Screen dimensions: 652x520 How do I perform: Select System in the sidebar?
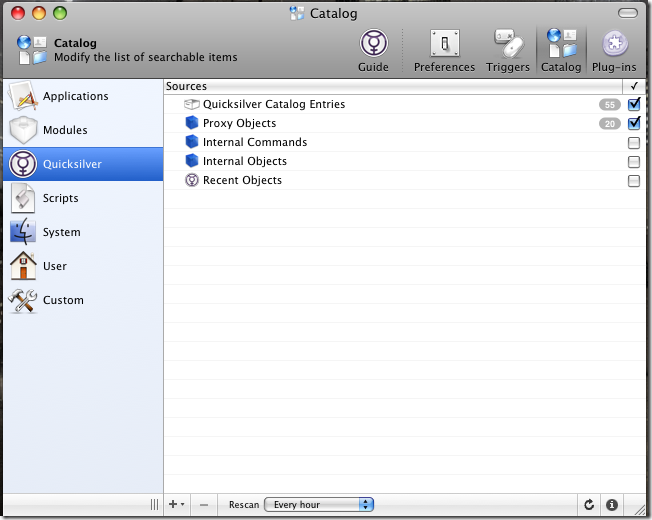[x=83, y=232]
